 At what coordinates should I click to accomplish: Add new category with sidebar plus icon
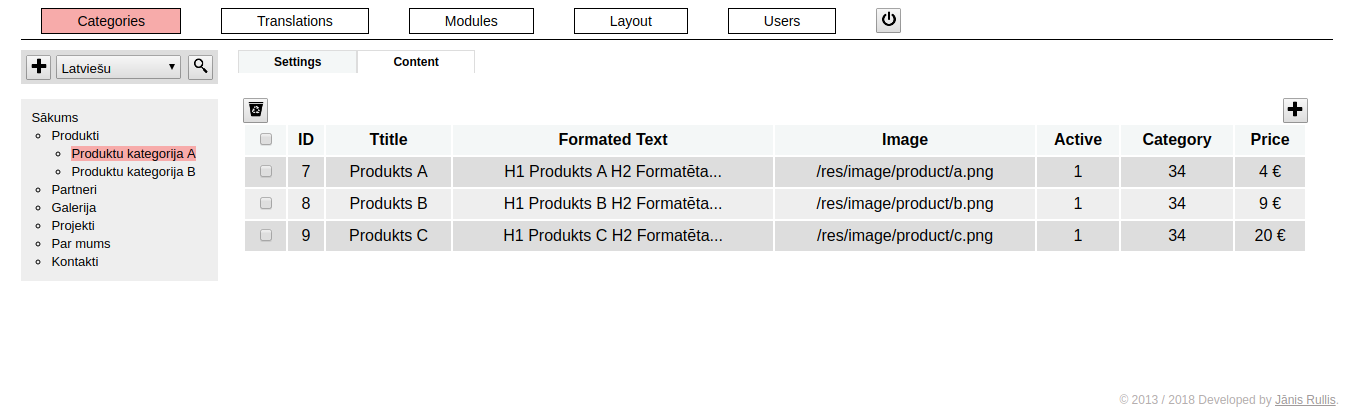pyautogui.click(x=38, y=67)
